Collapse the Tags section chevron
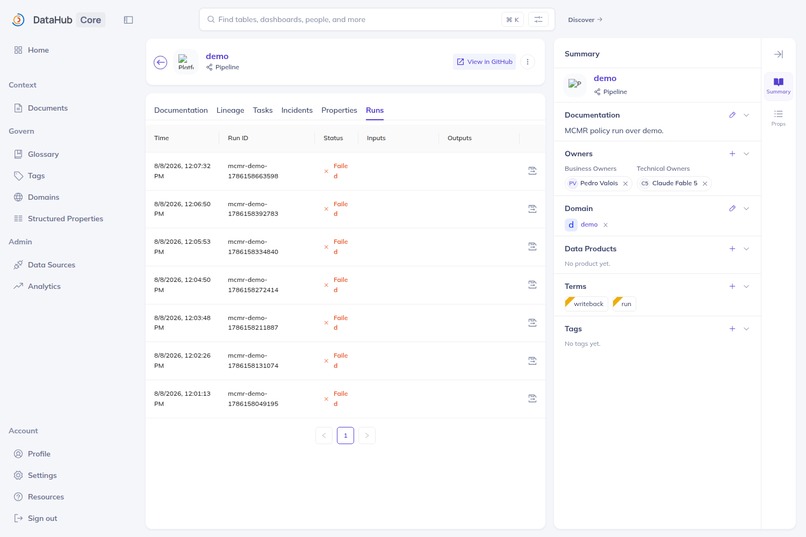This screenshot has width=806, height=537. coord(746,329)
